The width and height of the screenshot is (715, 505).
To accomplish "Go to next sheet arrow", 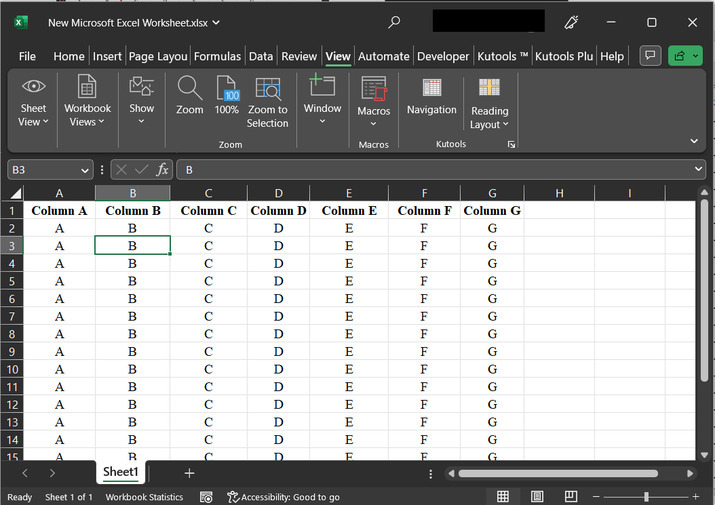I will tap(52, 473).
